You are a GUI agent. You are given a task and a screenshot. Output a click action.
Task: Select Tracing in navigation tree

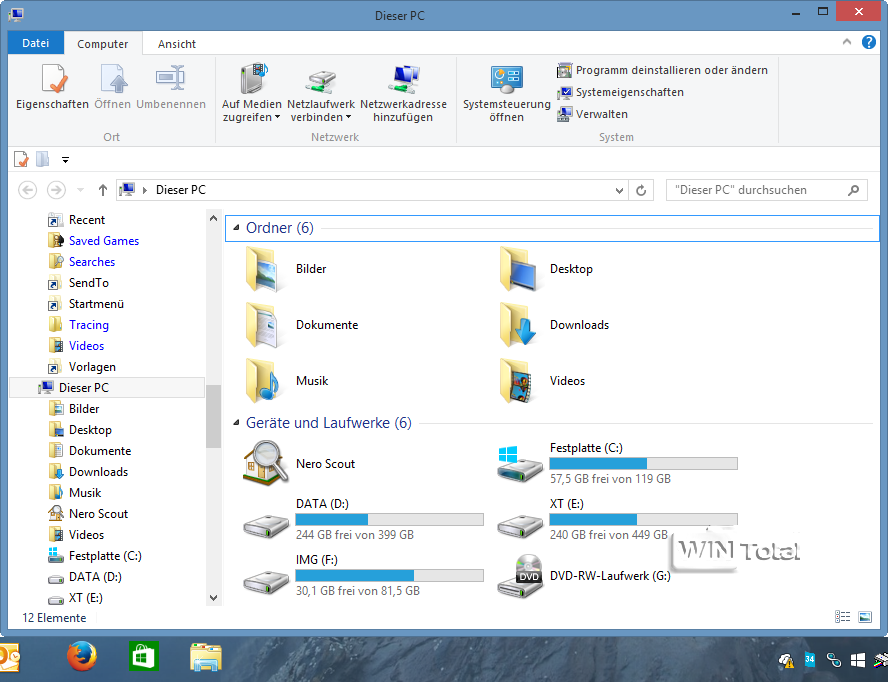tap(79, 325)
